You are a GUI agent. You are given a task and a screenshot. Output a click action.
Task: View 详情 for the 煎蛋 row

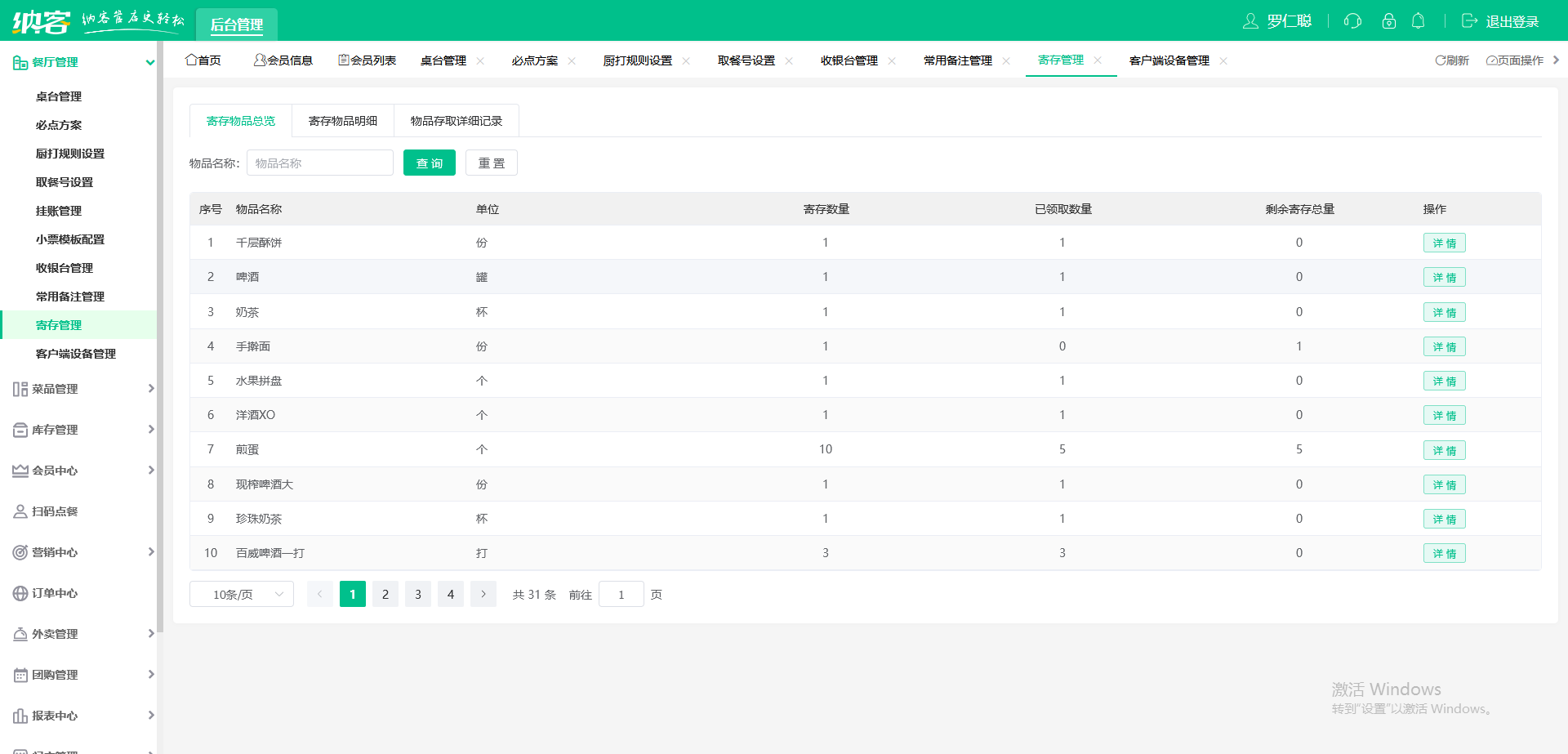point(1444,450)
